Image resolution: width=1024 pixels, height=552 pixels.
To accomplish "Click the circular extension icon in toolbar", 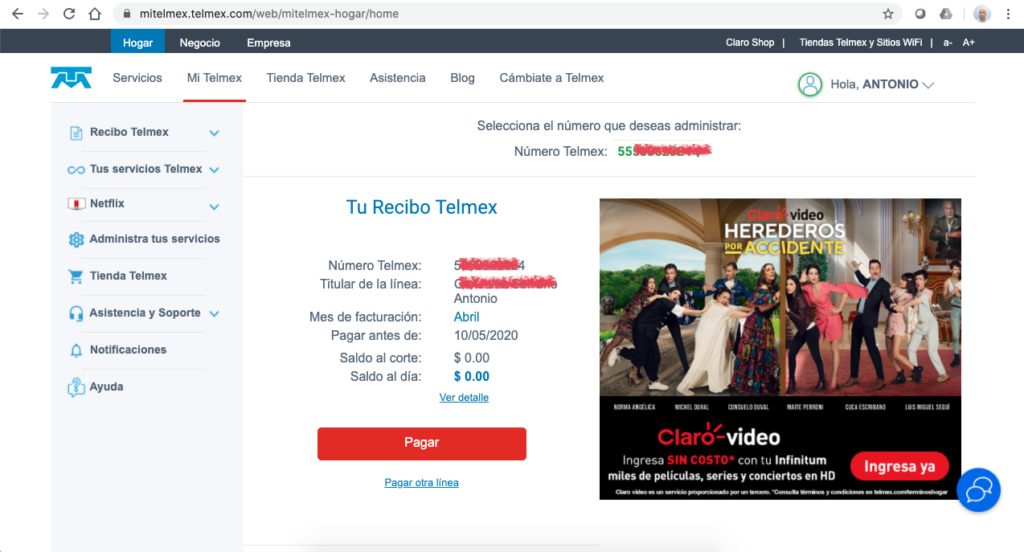I will coord(920,14).
